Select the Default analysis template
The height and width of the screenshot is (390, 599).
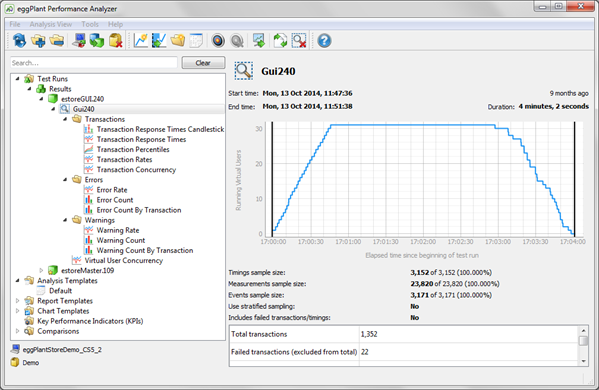60,291
